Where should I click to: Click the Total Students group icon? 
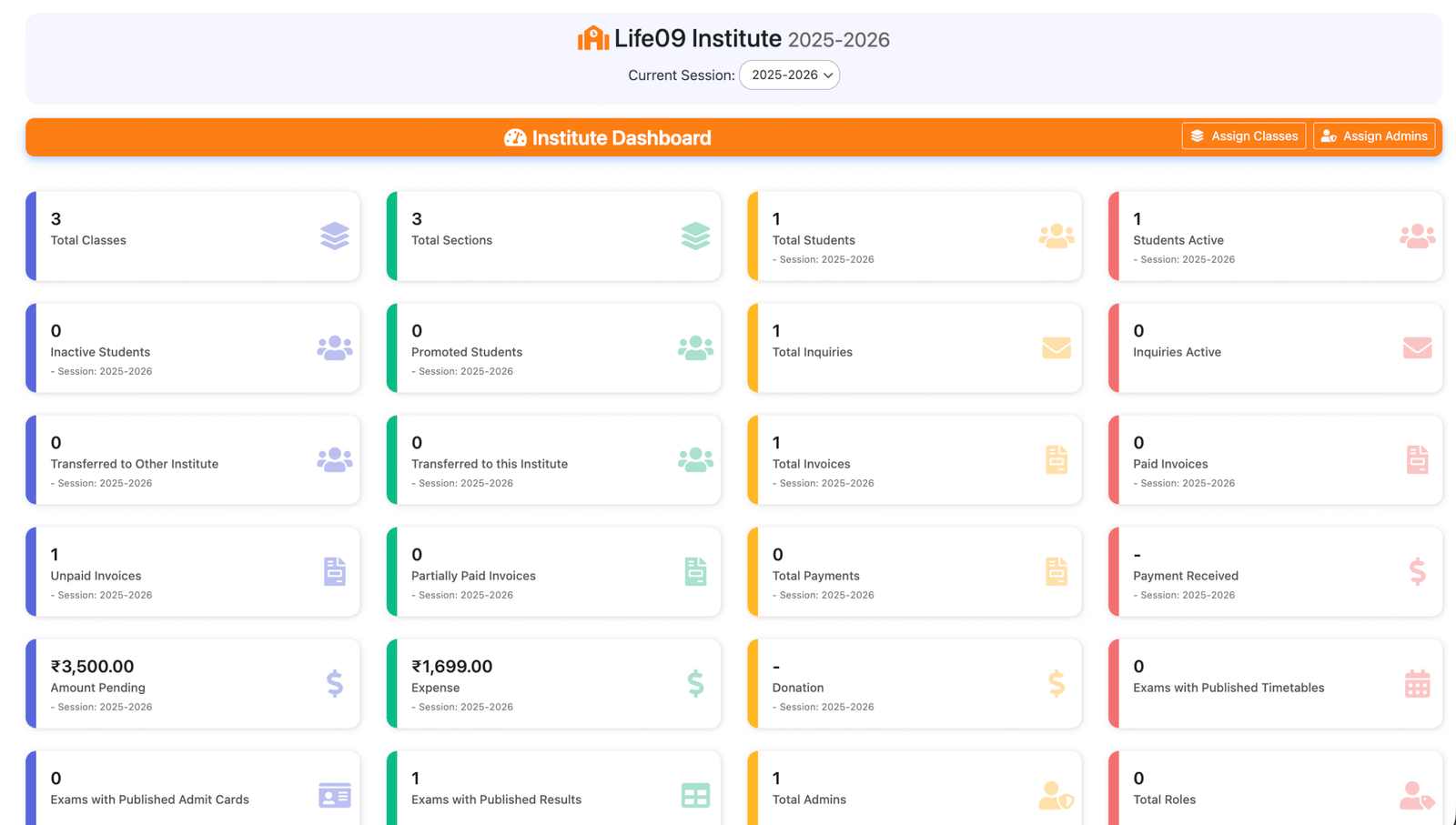click(x=1056, y=236)
